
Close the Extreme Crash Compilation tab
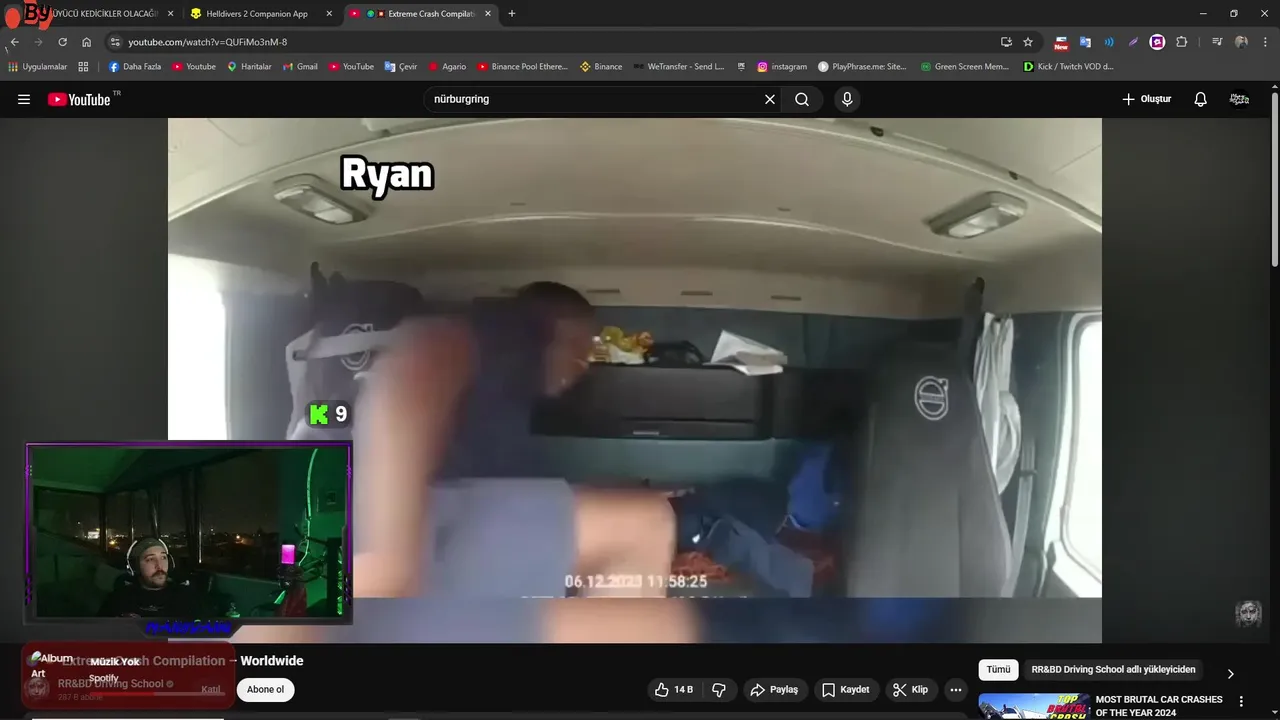pyautogui.click(x=488, y=14)
